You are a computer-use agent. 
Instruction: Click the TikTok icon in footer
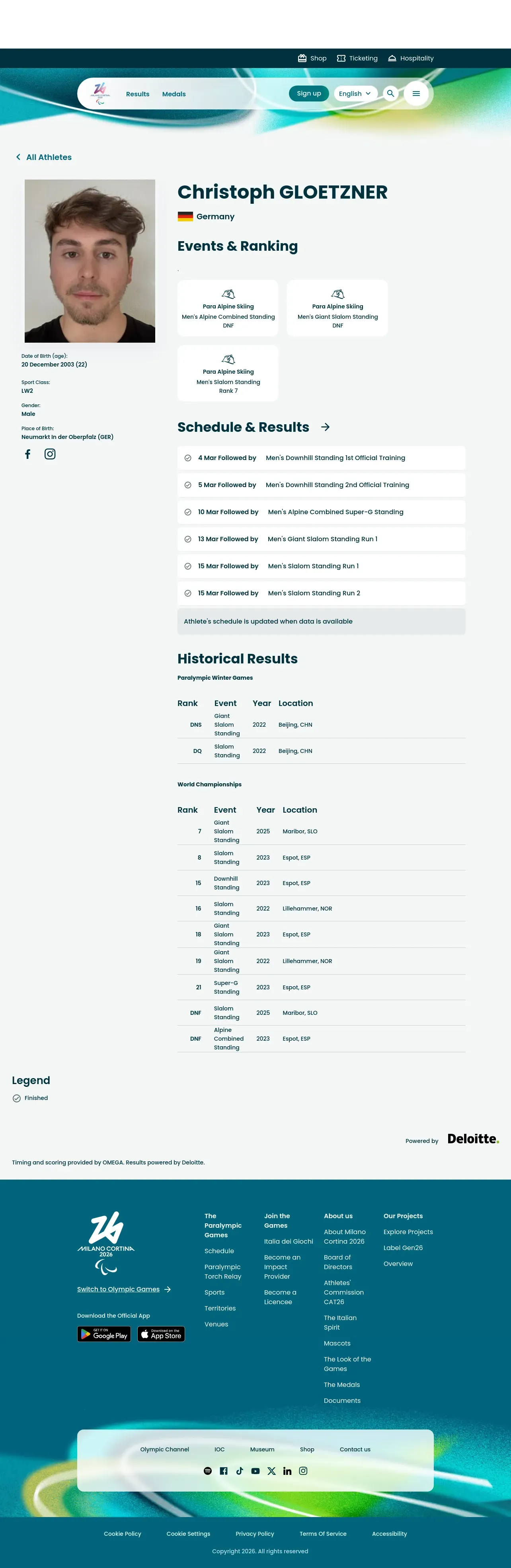[x=239, y=1470]
